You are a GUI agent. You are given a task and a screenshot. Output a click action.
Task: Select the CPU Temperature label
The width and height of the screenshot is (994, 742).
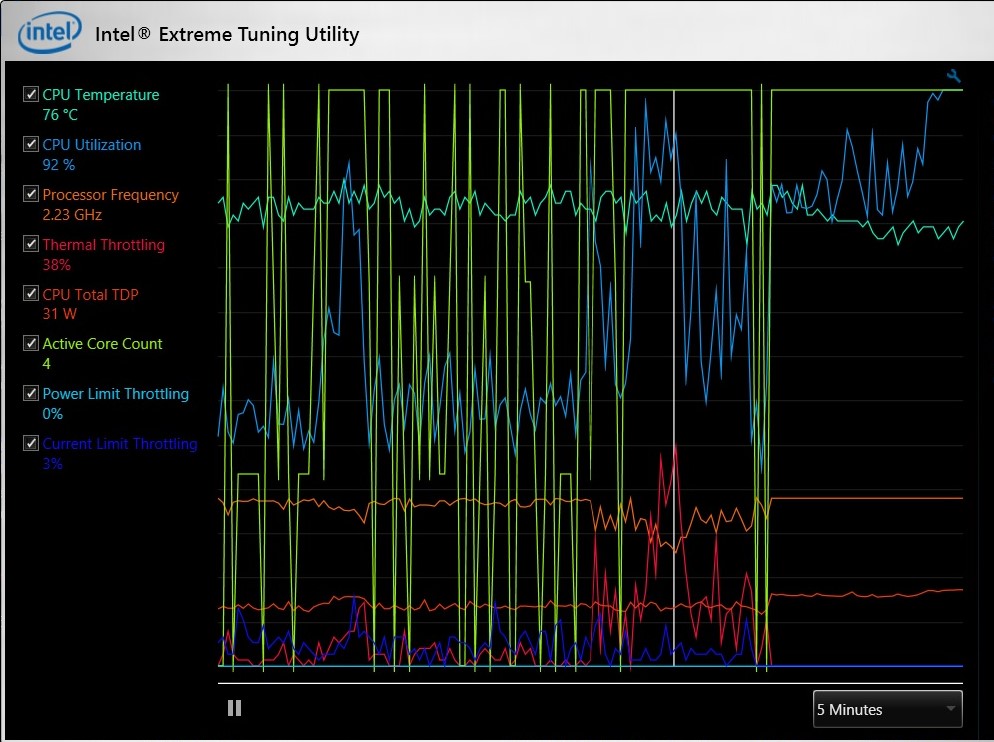[x=101, y=94]
